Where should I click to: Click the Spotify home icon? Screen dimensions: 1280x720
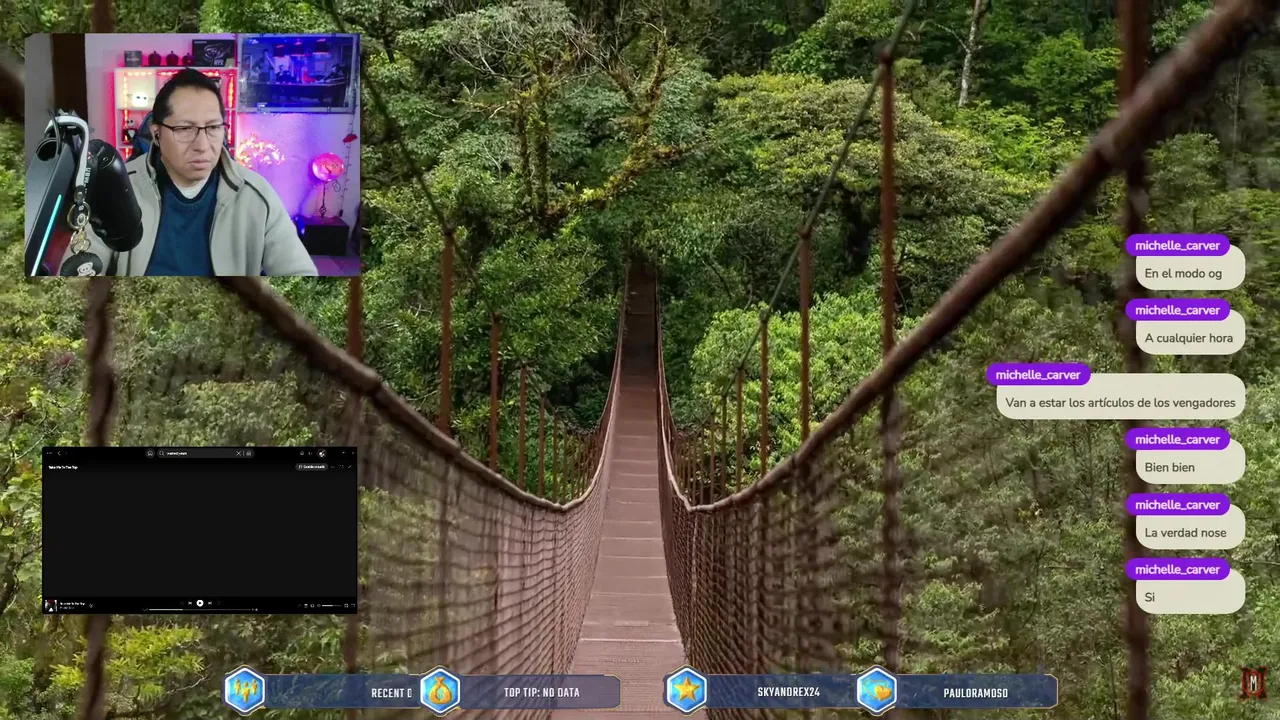tap(150, 453)
